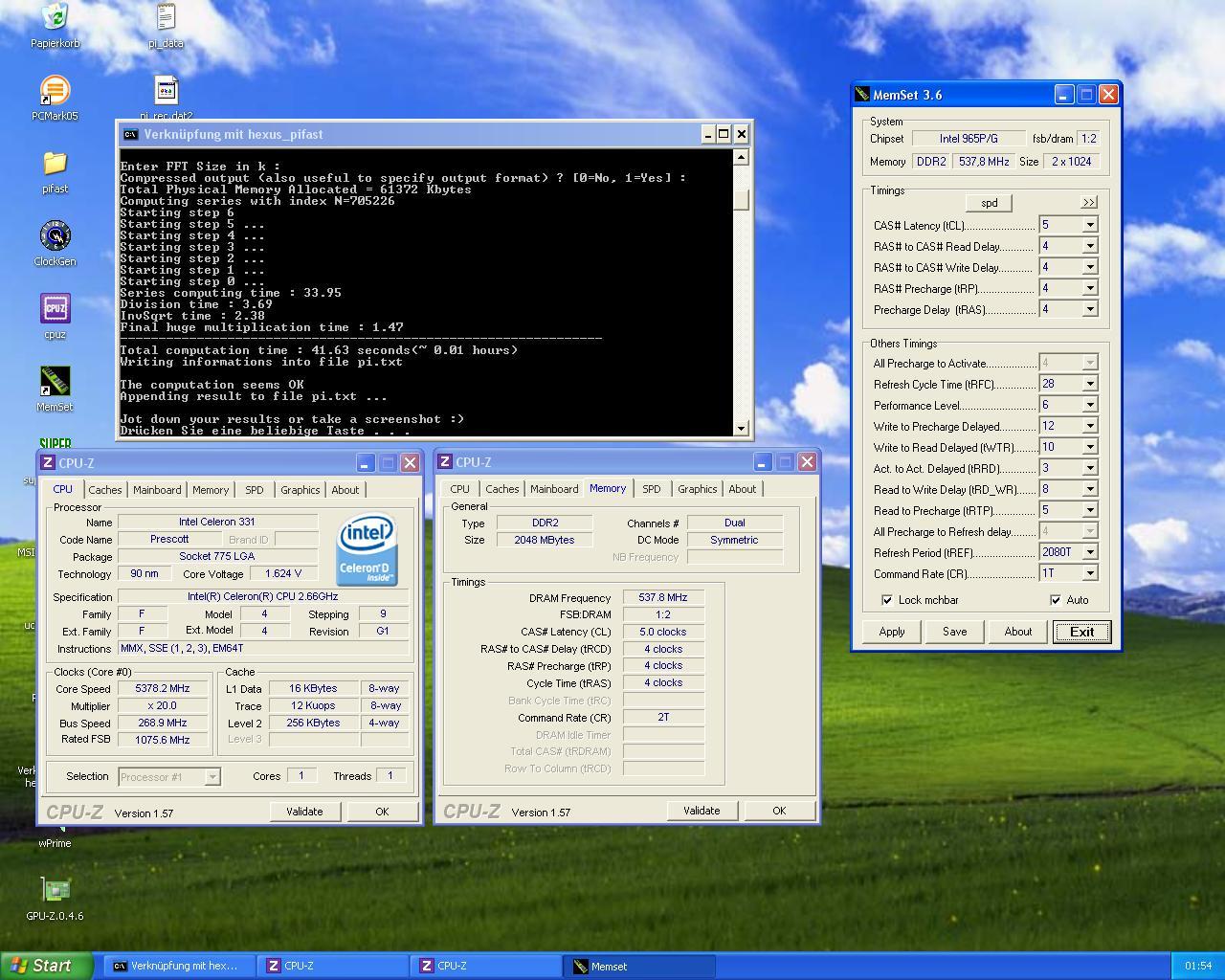Open the wPrime desktop shortcut
1225x980 pixels.
pyautogui.click(x=55, y=842)
